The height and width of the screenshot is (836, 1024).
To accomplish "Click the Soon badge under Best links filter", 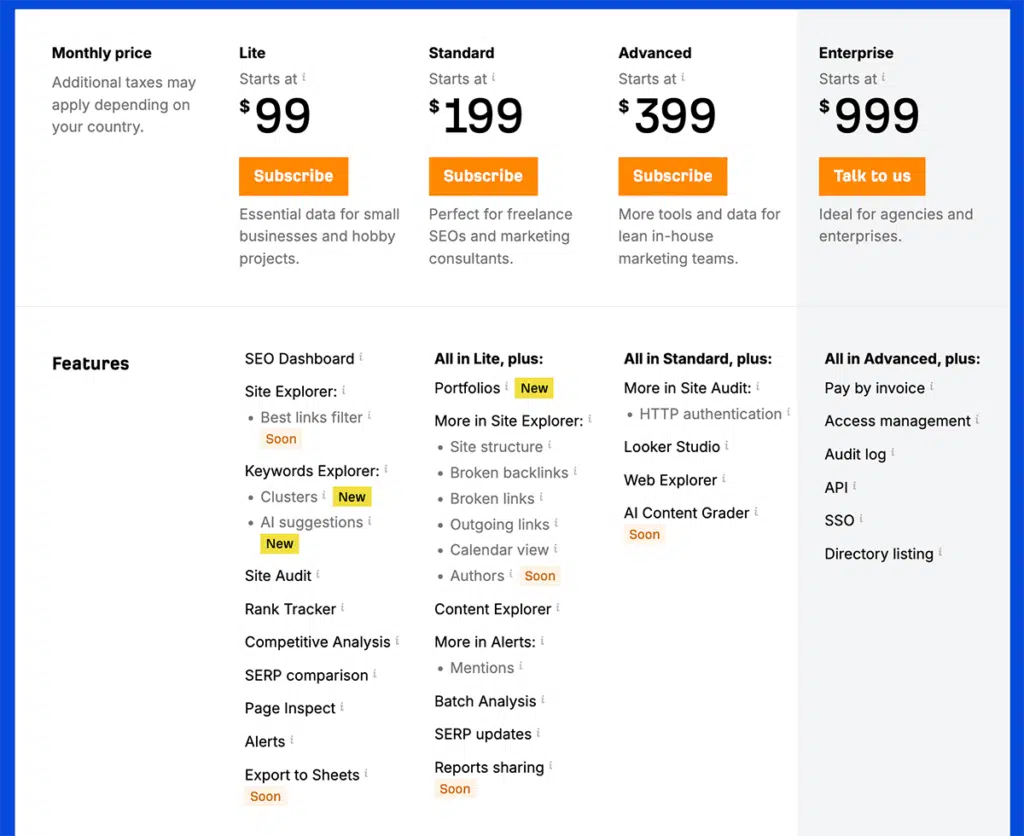I will coord(281,439).
